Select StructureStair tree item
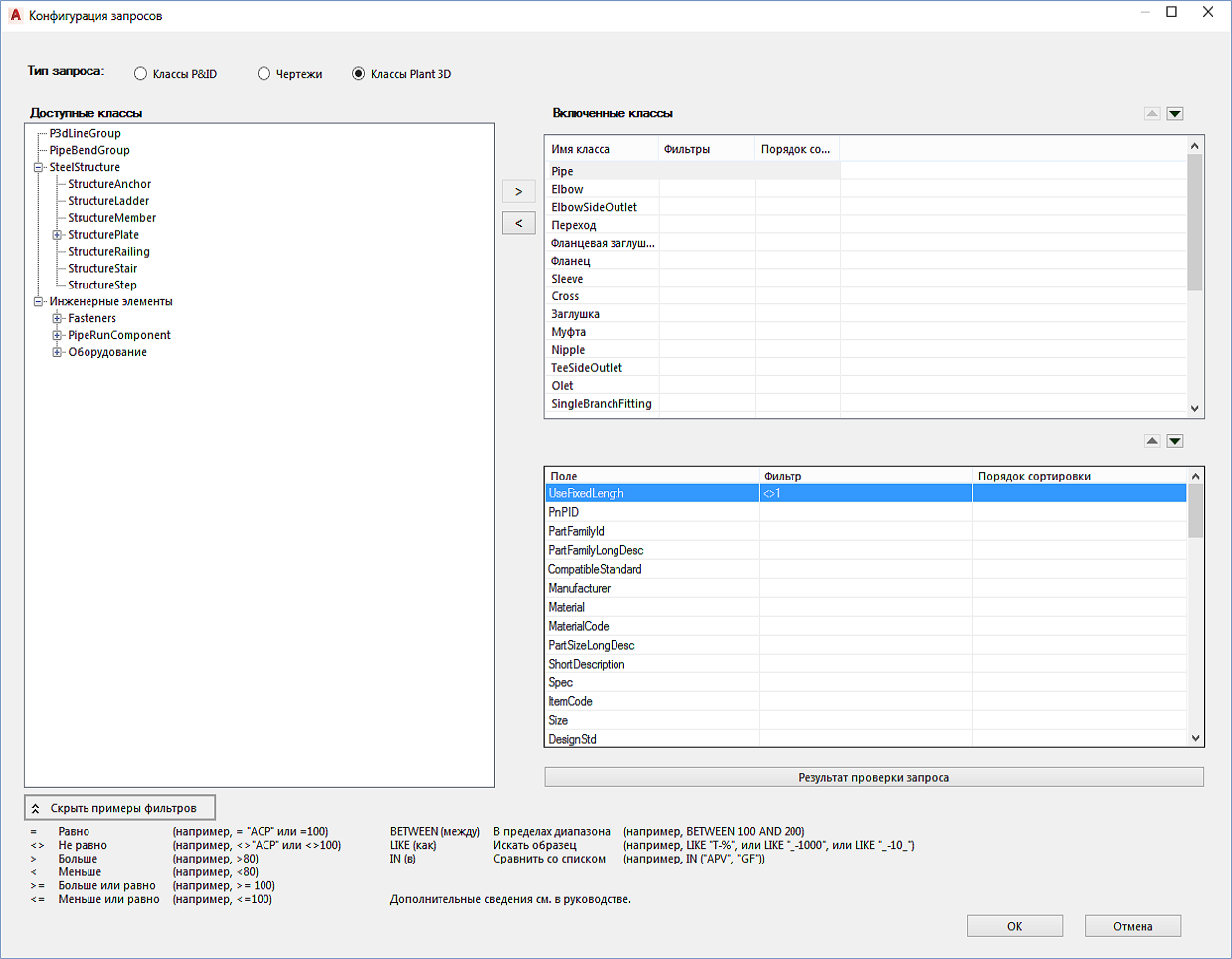 pos(102,269)
